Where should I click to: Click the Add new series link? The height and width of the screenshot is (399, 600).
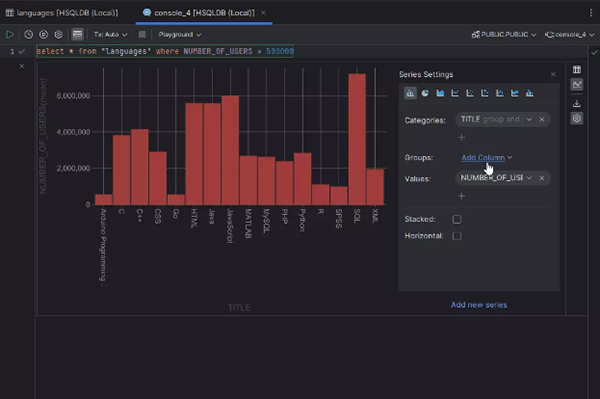479,305
